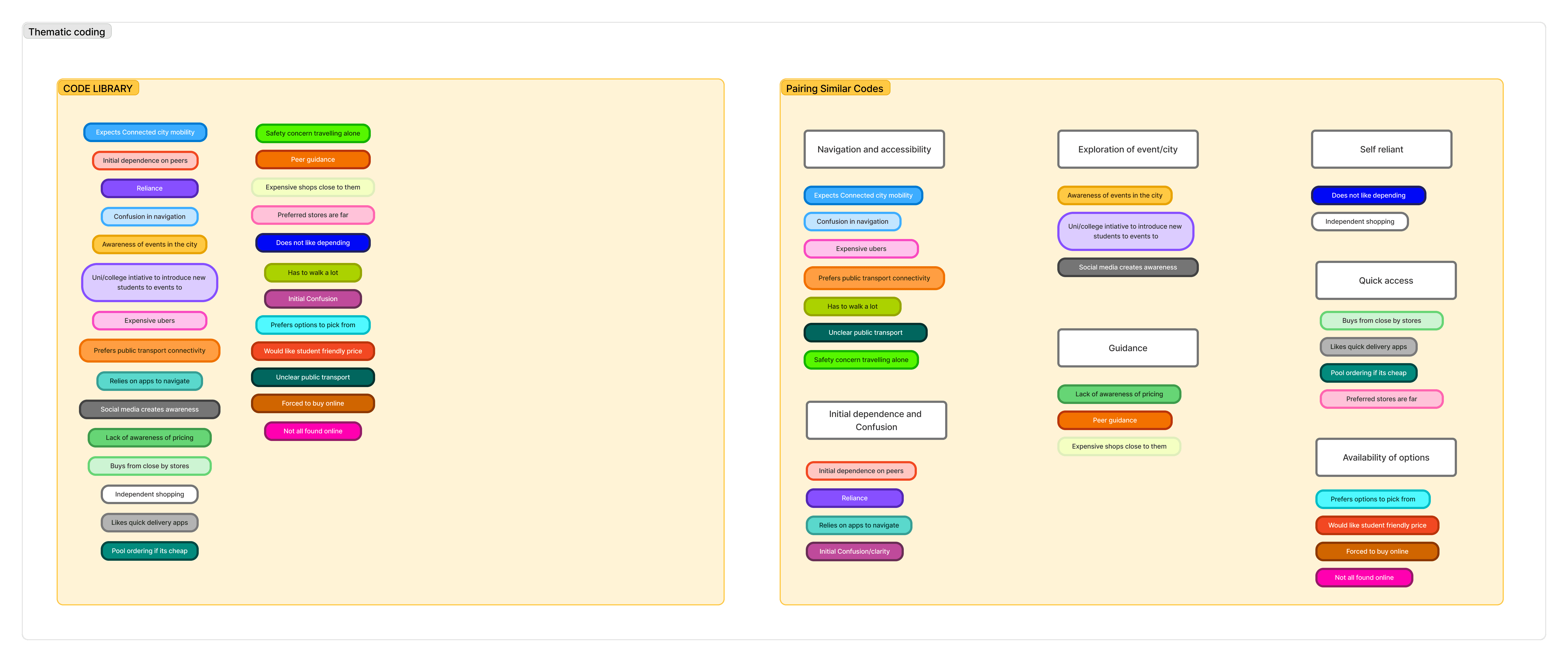
Task: Click the Relies on apps to navigate tag in Code Library
Action: 149,381
